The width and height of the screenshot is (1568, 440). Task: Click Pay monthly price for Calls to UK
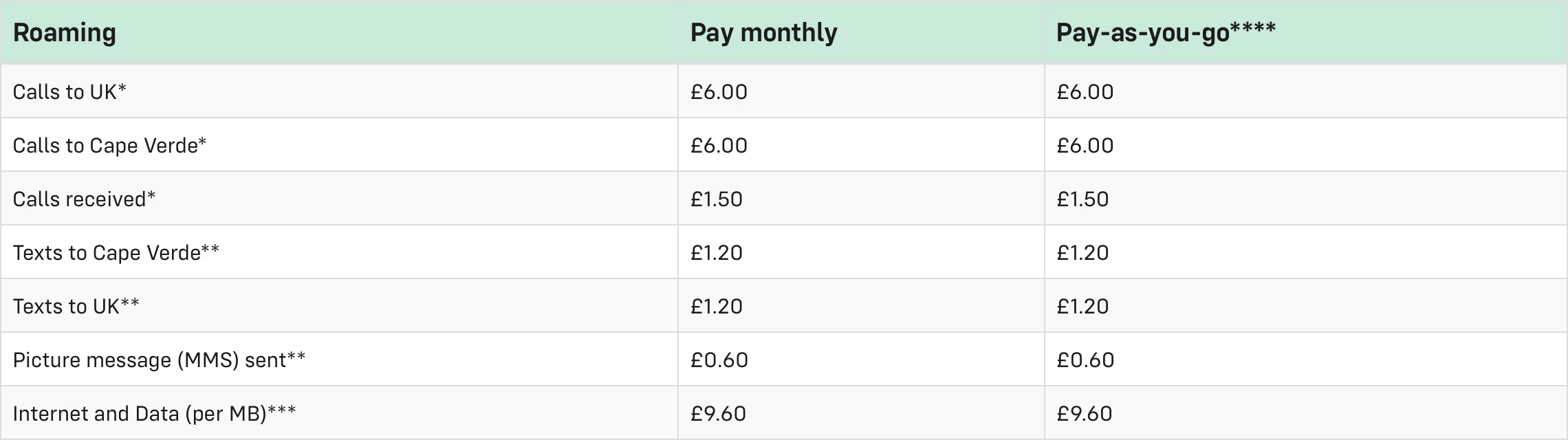(x=719, y=92)
